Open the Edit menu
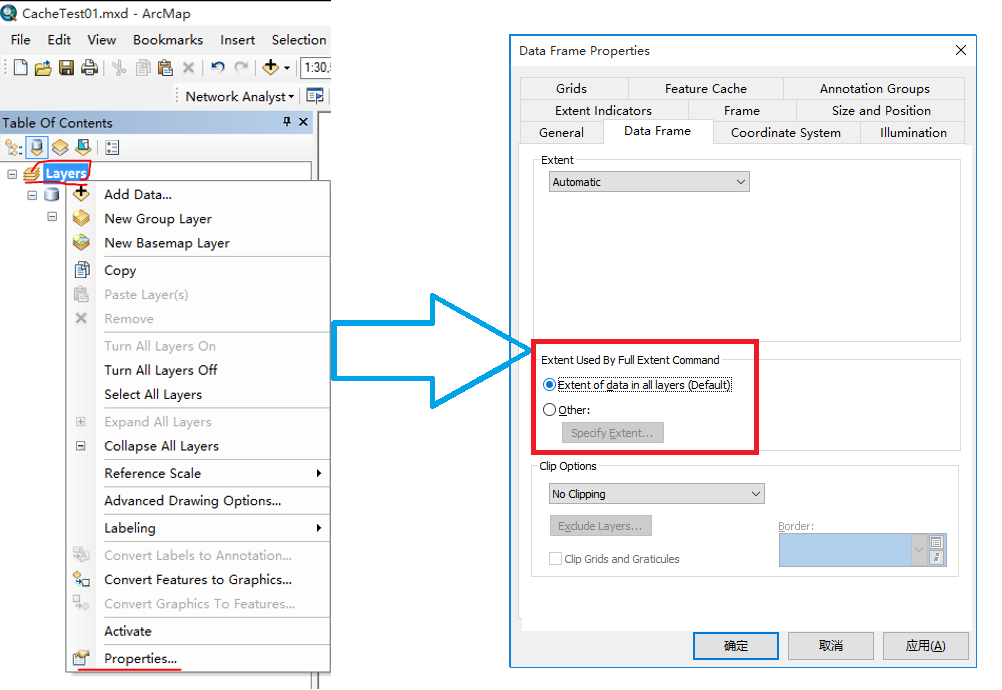Image resolution: width=1002 pixels, height=690 pixels. click(59, 40)
